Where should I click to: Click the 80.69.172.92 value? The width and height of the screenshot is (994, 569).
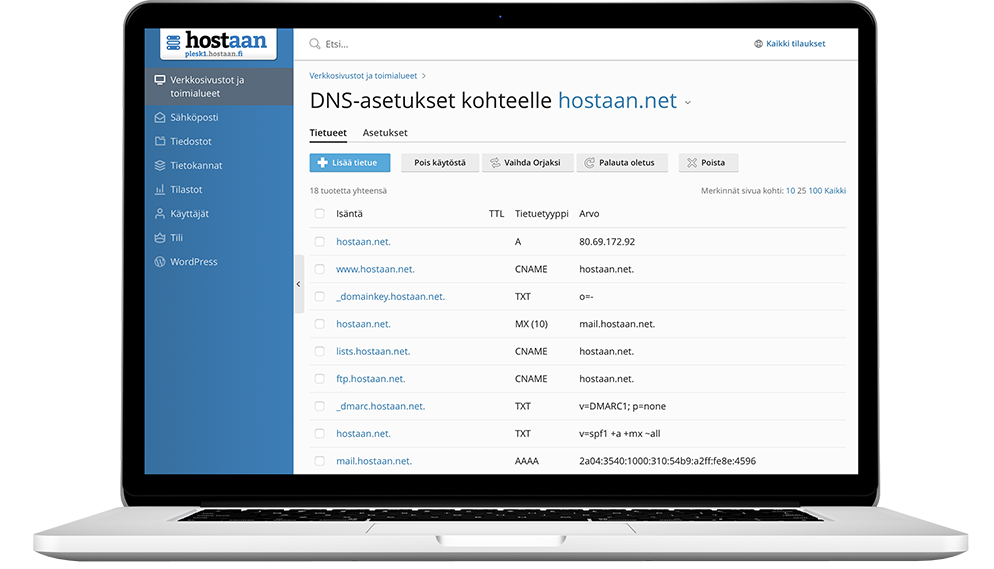[x=607, y=241]
